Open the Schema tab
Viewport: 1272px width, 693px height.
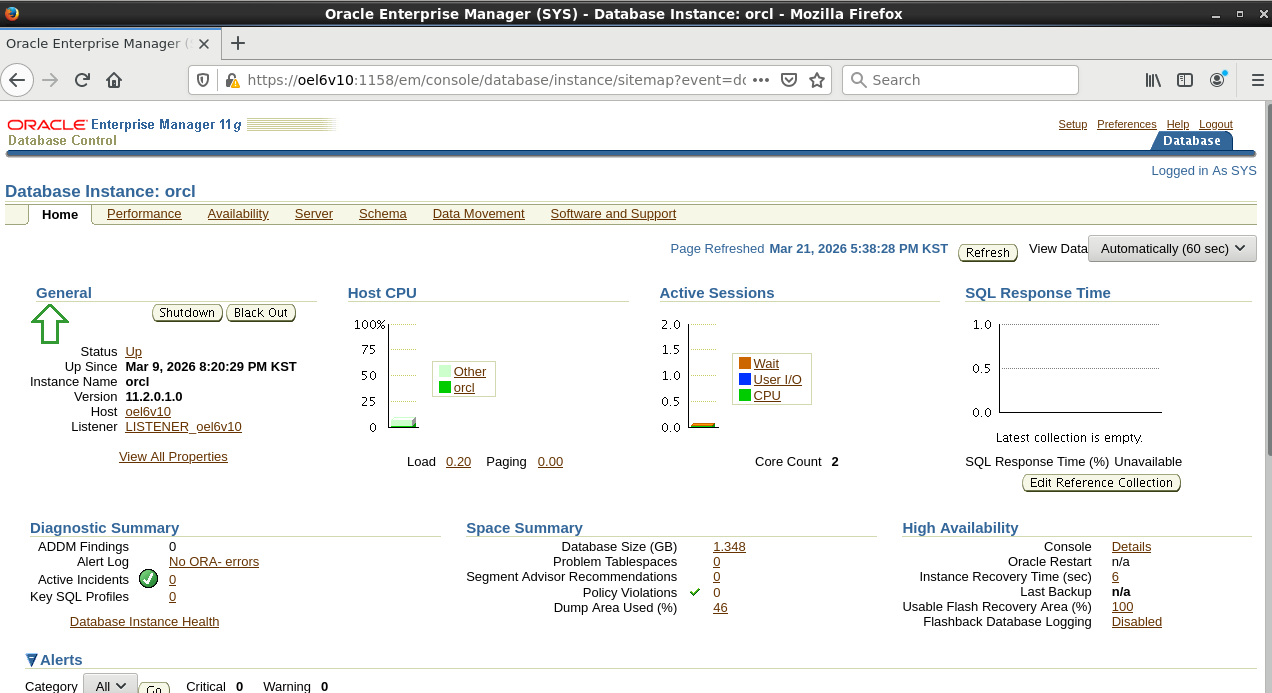[383, 214]
